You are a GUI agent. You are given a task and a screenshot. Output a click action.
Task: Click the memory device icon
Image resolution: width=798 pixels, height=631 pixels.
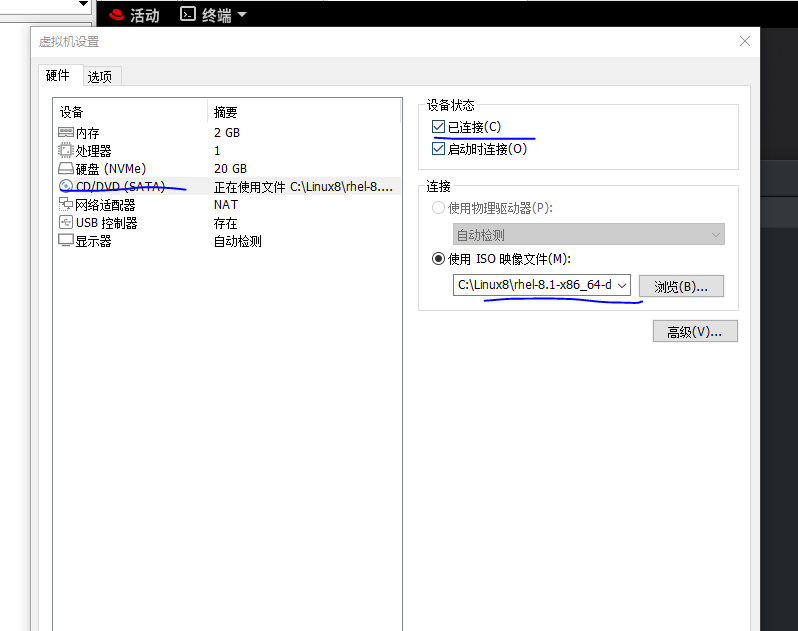66,133
